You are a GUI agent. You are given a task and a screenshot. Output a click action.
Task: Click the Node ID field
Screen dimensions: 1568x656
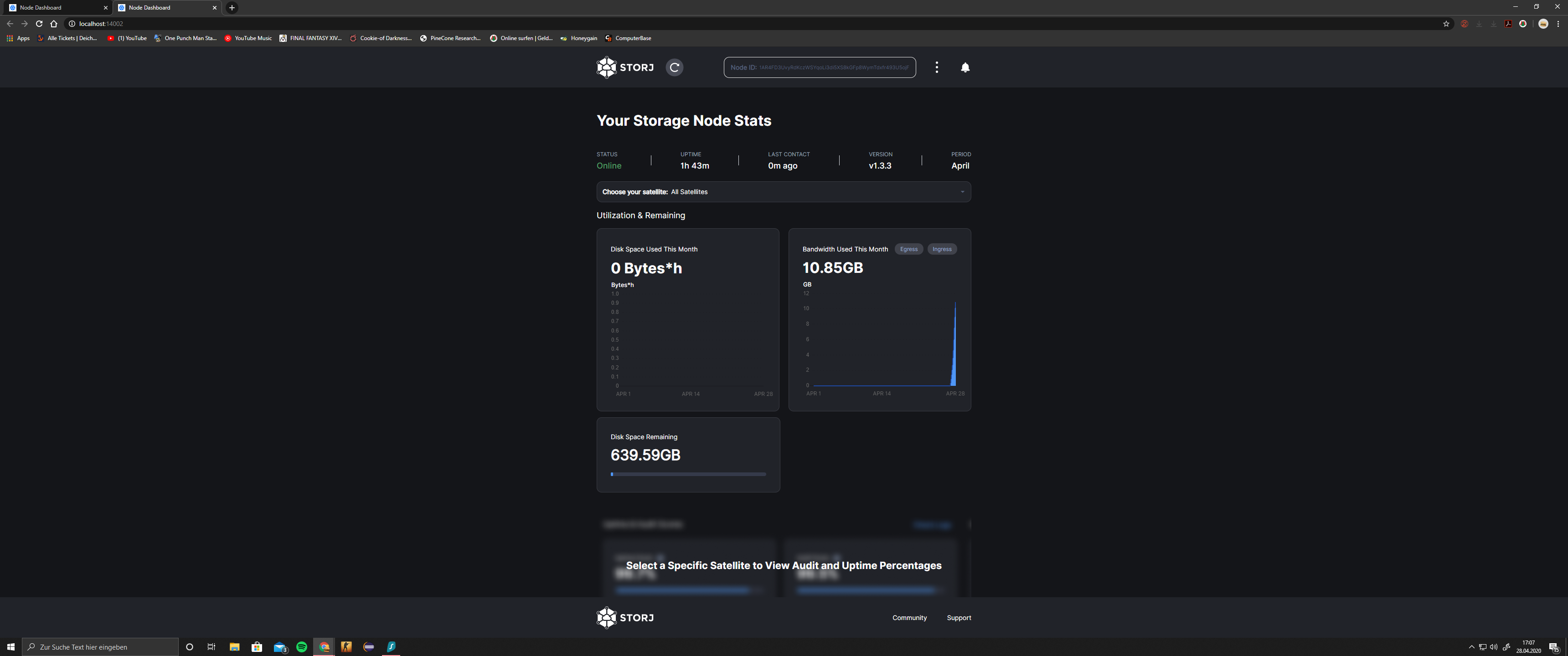coord(819,67)
